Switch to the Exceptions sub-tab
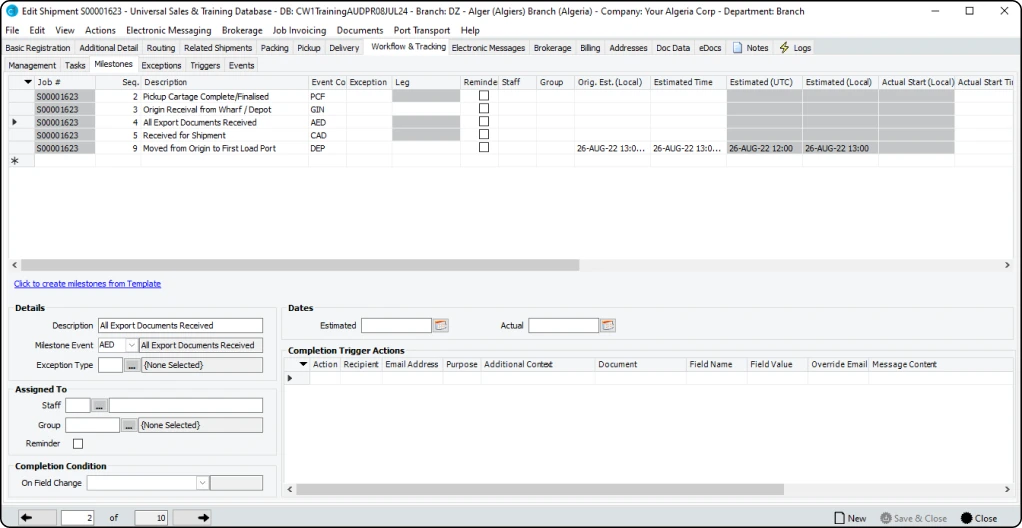 161,66
